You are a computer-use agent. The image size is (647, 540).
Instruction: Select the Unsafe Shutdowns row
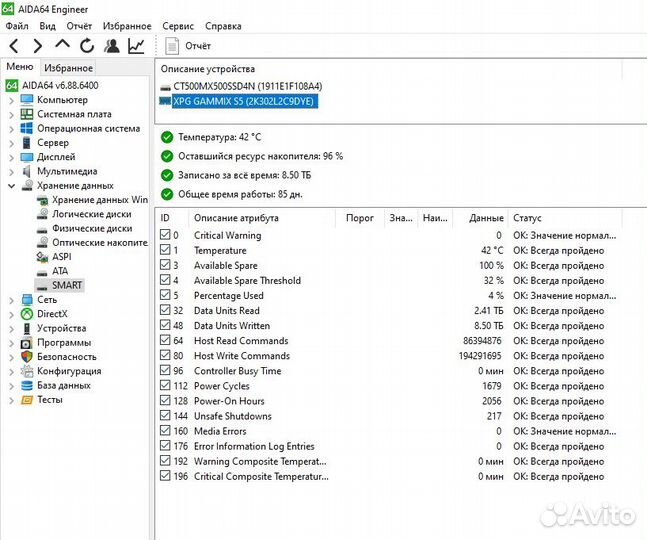(388, 416)
